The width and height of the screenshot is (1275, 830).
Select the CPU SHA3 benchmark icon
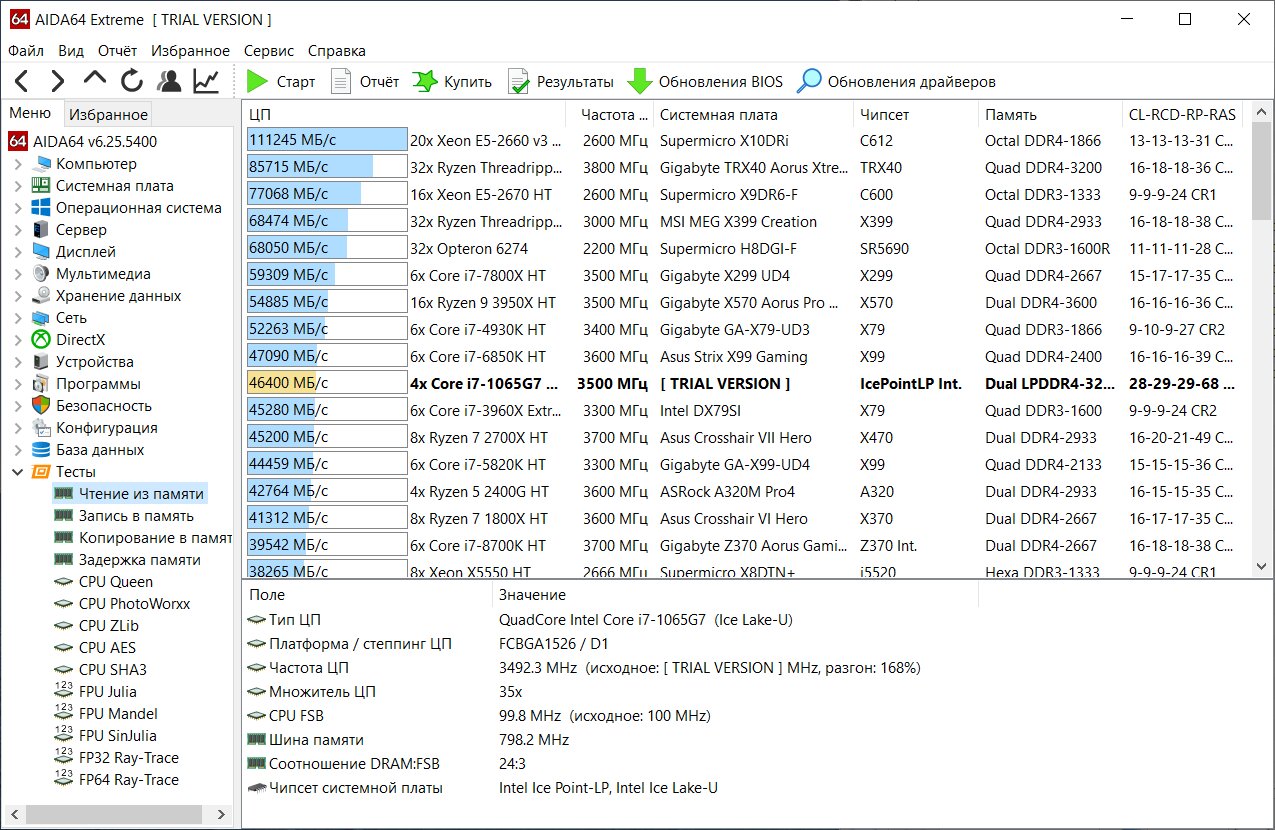click(64, 670)
